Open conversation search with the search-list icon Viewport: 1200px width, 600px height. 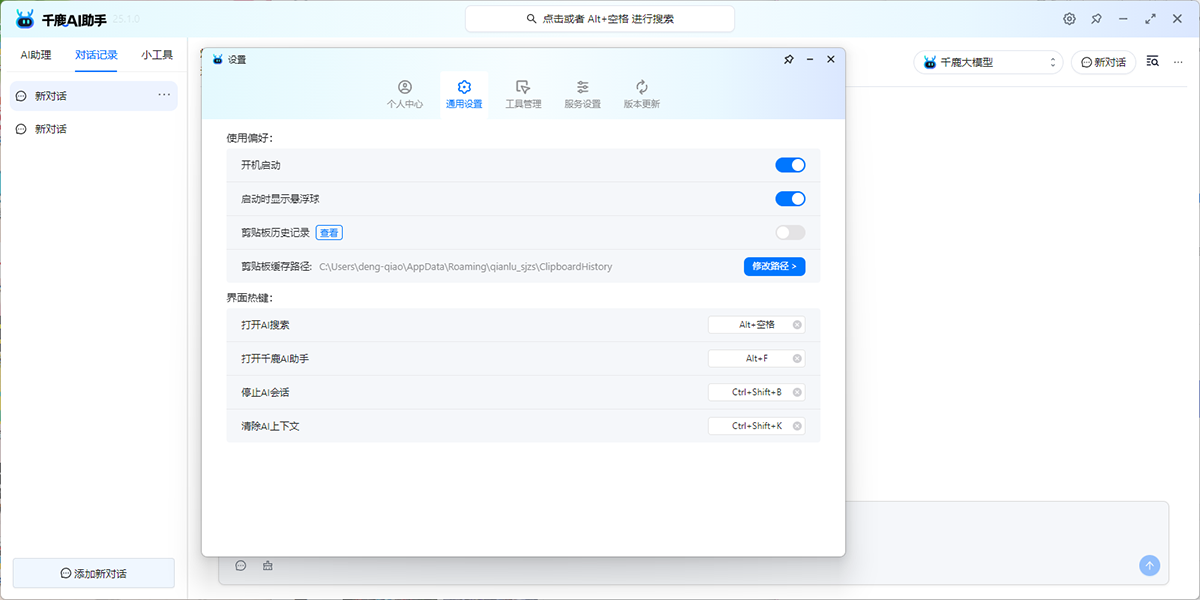tap(1152, 61)
